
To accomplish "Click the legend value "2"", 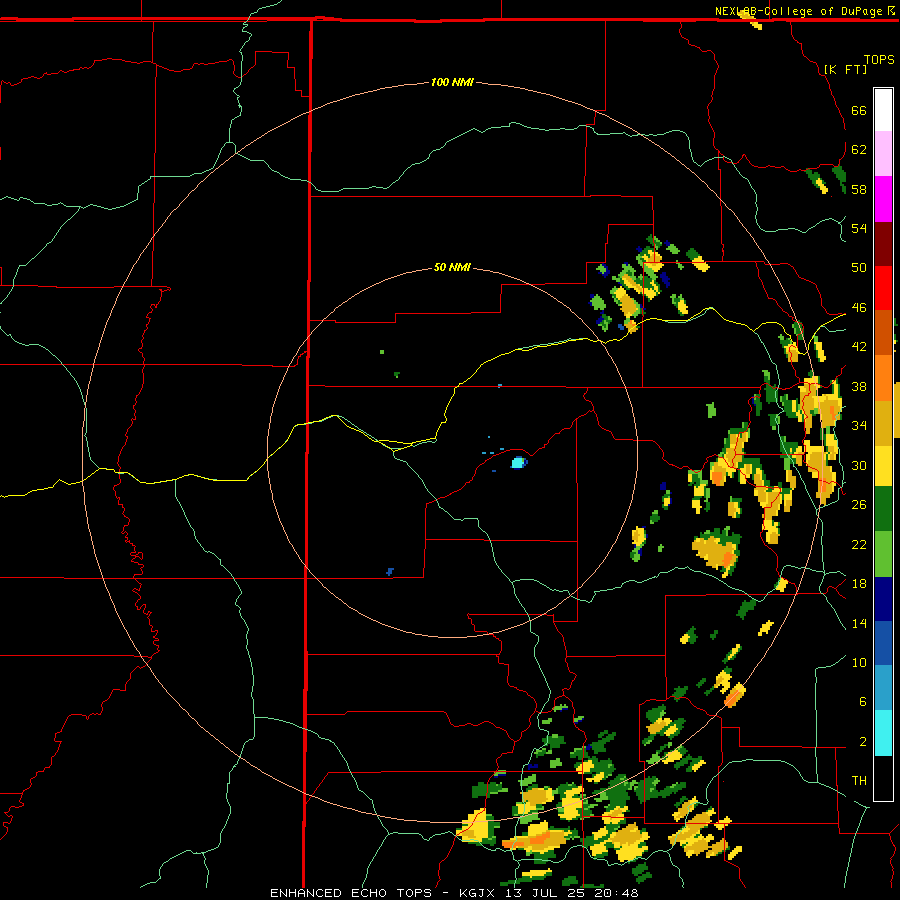I will pos(862,741).
